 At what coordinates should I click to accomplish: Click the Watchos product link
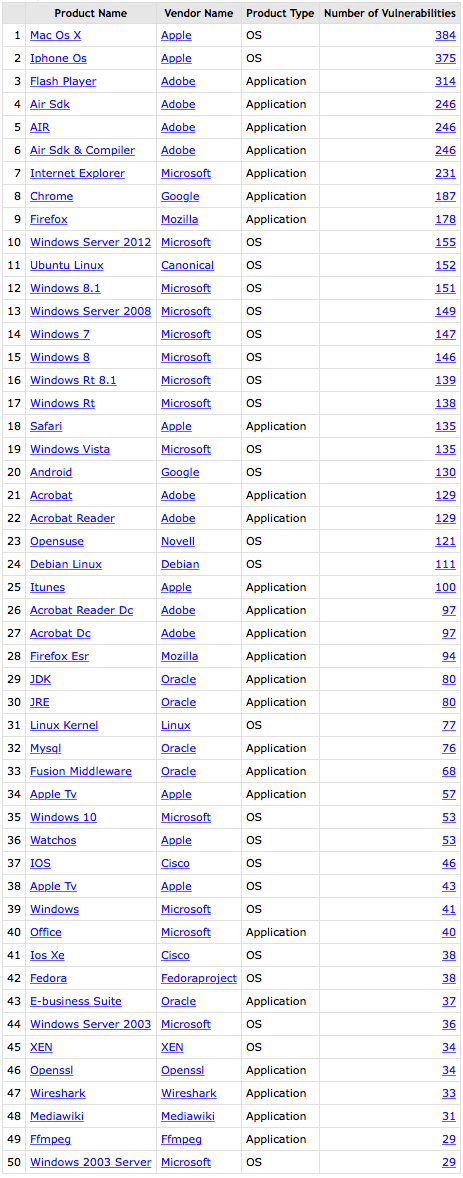pos(53,840)
